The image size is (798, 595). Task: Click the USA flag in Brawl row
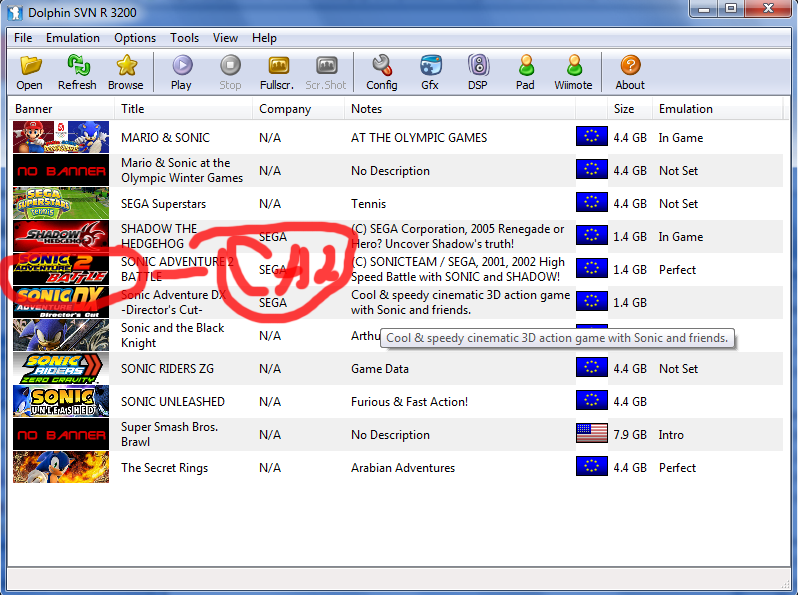[x=592, y=434]
